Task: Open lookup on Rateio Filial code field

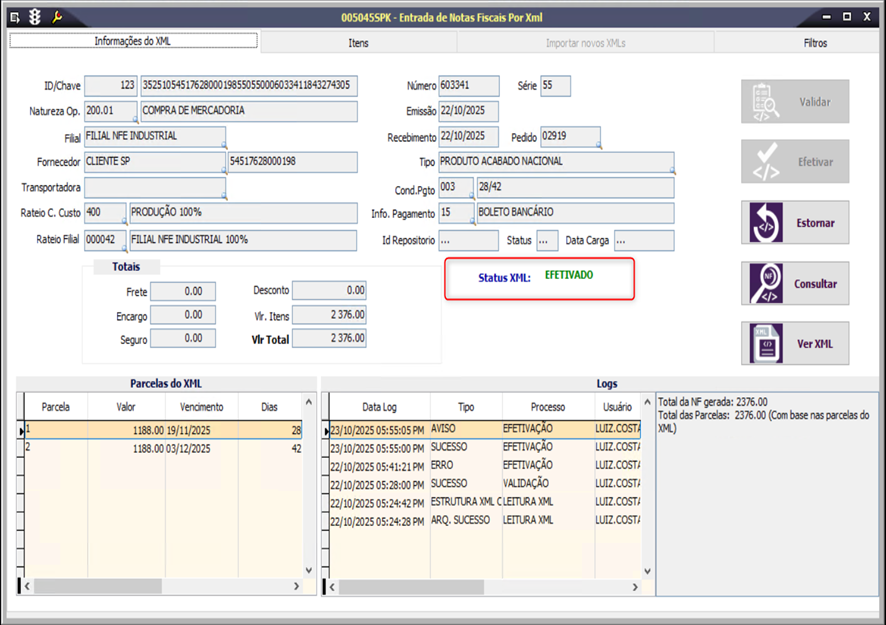Action: [x=124, y=248]
